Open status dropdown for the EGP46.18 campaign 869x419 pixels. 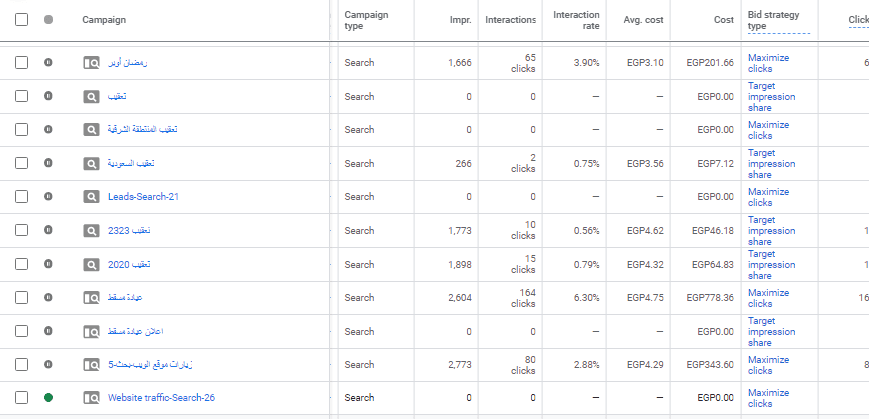(x=48, y=229)
